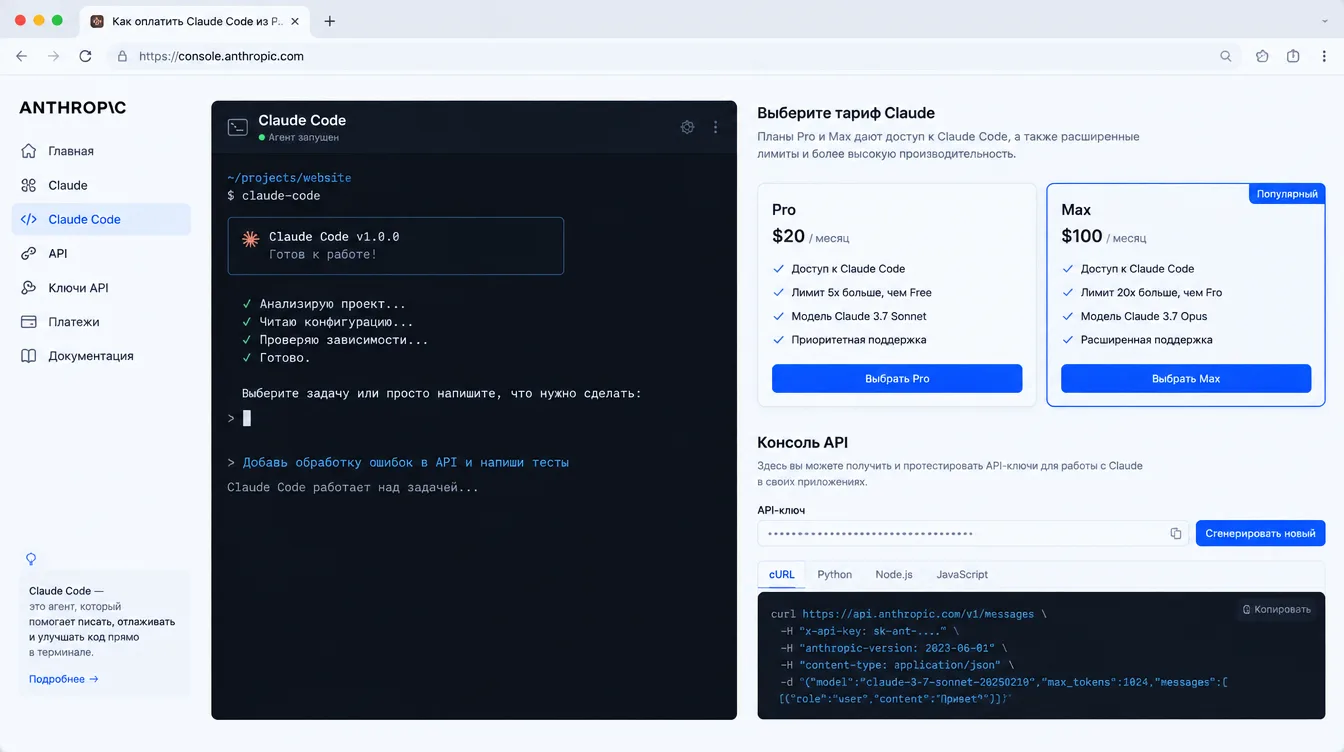
Task: Select the browser tab about Claude Code payment
Action: (195, 21)
